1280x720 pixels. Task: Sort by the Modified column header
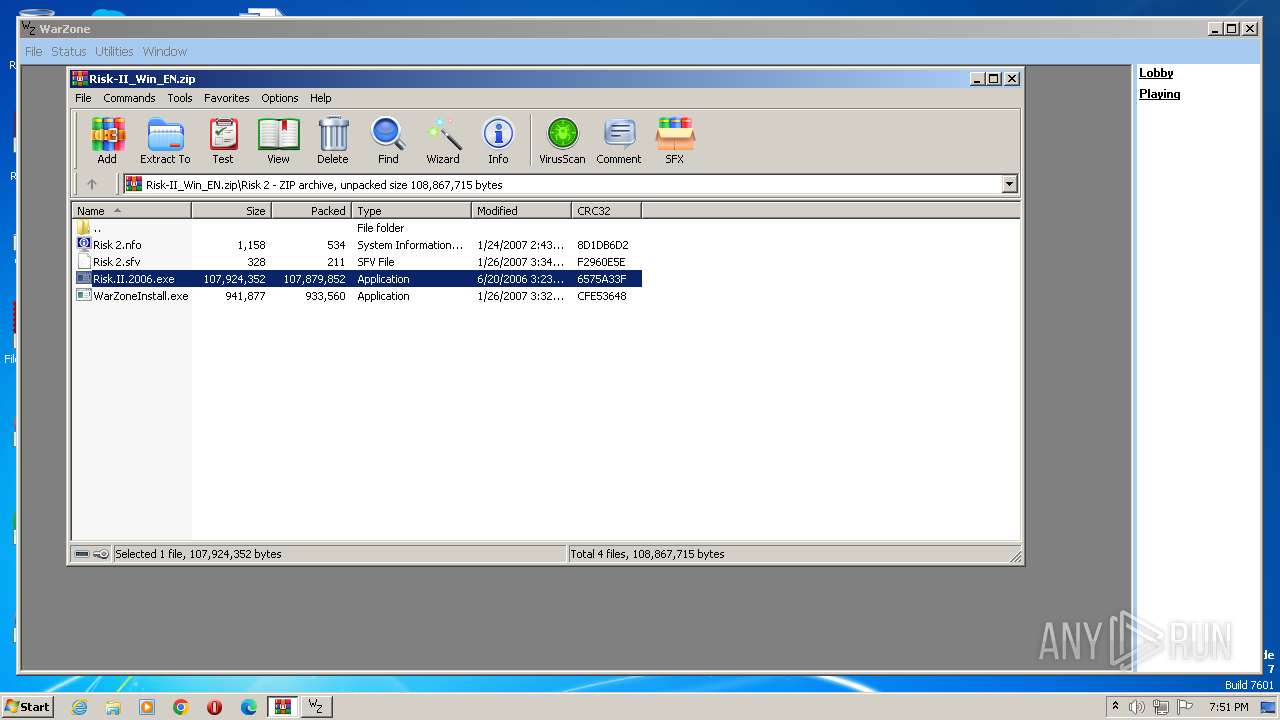click(x=521, y=211)
